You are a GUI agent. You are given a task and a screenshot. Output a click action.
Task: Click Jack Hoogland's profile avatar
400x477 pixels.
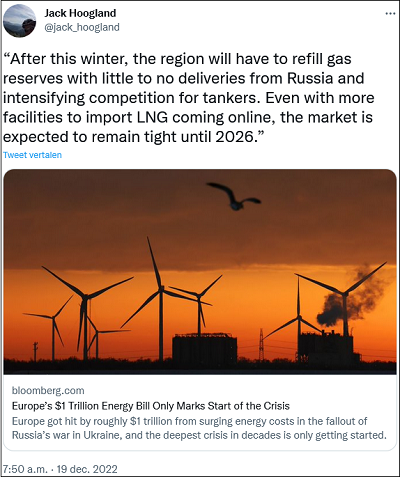[x=19, y=21]
